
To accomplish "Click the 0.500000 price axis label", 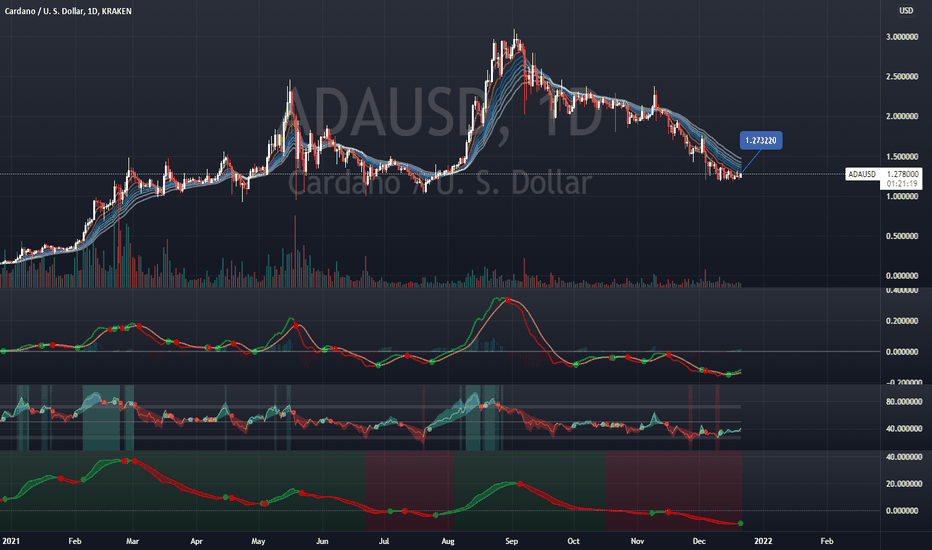I will click(x=902, y=236).
